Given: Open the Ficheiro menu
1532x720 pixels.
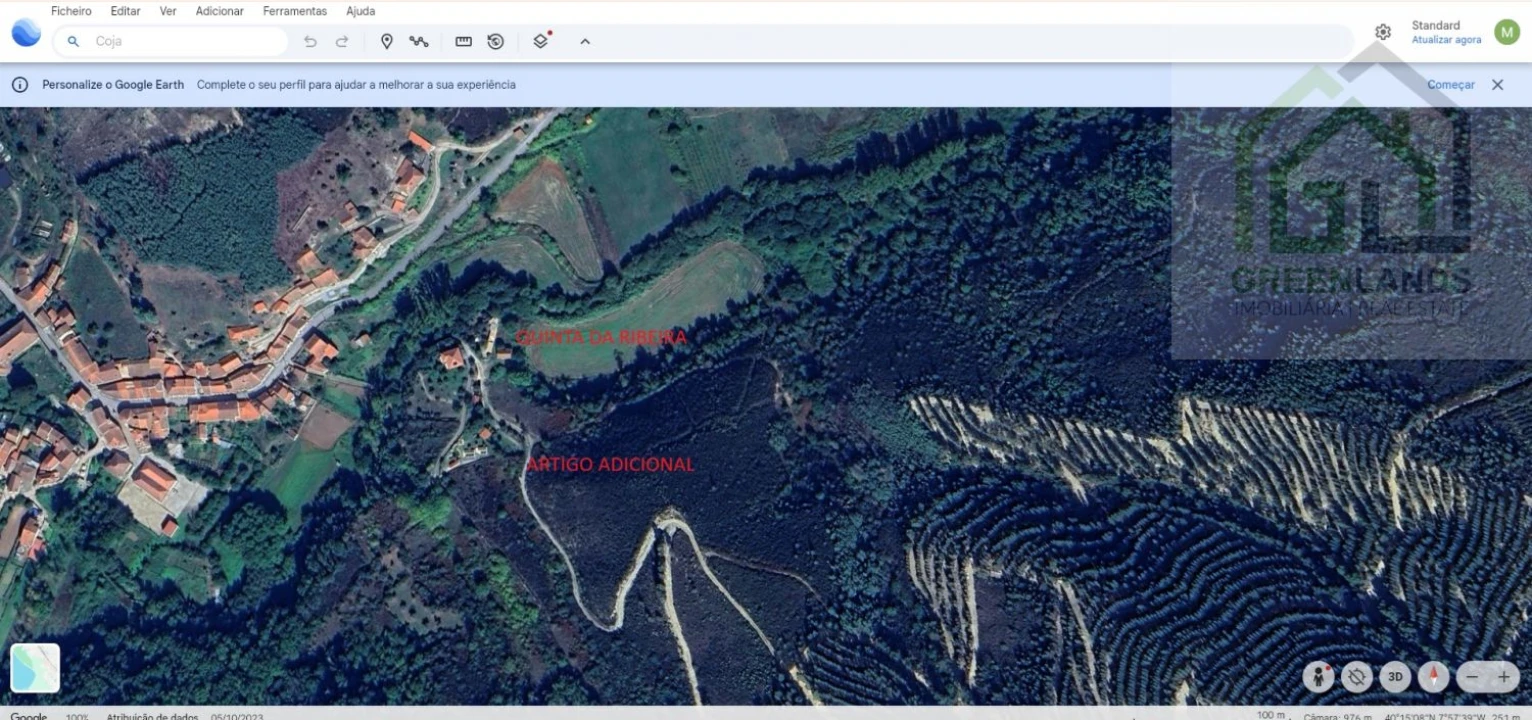Looking at the screenshot, I should [x=71, y=11].
